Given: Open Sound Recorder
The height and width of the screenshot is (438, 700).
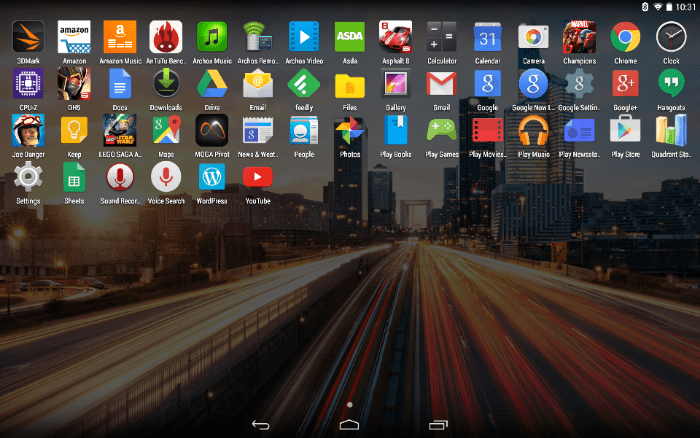Looking at the screenshot, I should (x=120, y=177).
